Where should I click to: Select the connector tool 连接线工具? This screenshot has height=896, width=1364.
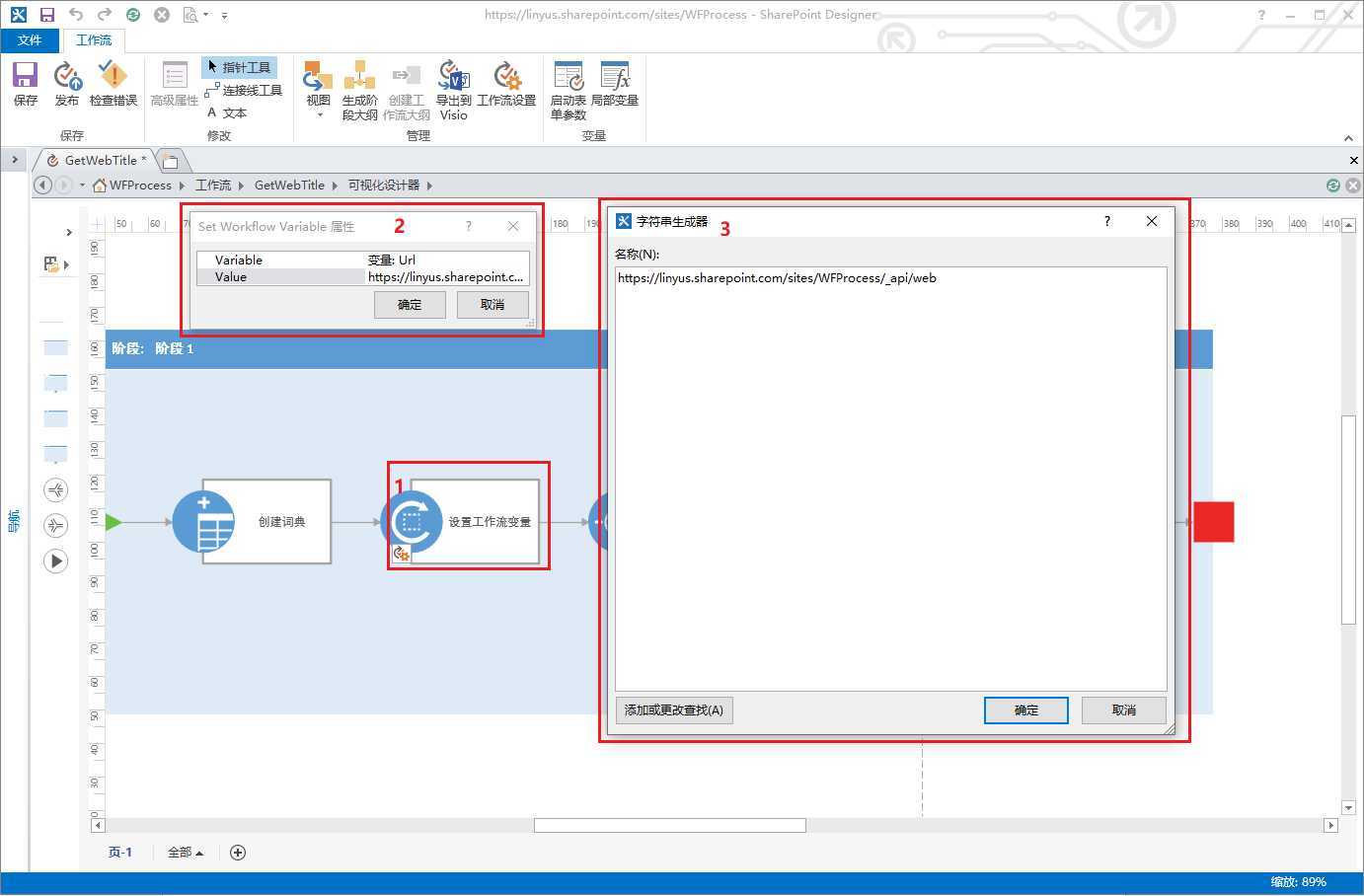click(x=244, y=90)
